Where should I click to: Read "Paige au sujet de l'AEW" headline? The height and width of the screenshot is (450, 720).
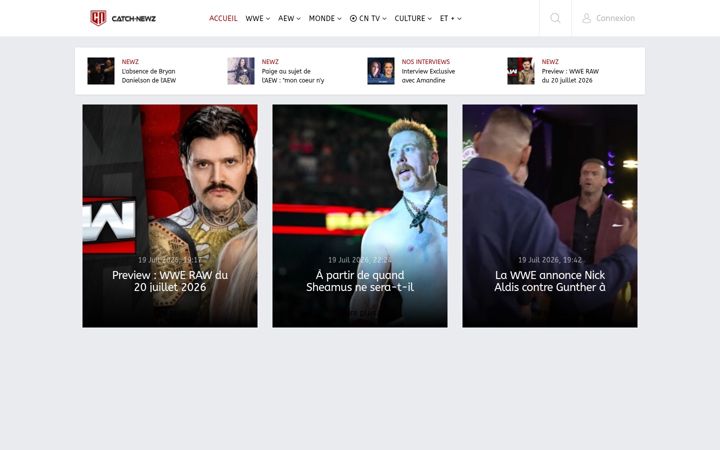point(292,76)
